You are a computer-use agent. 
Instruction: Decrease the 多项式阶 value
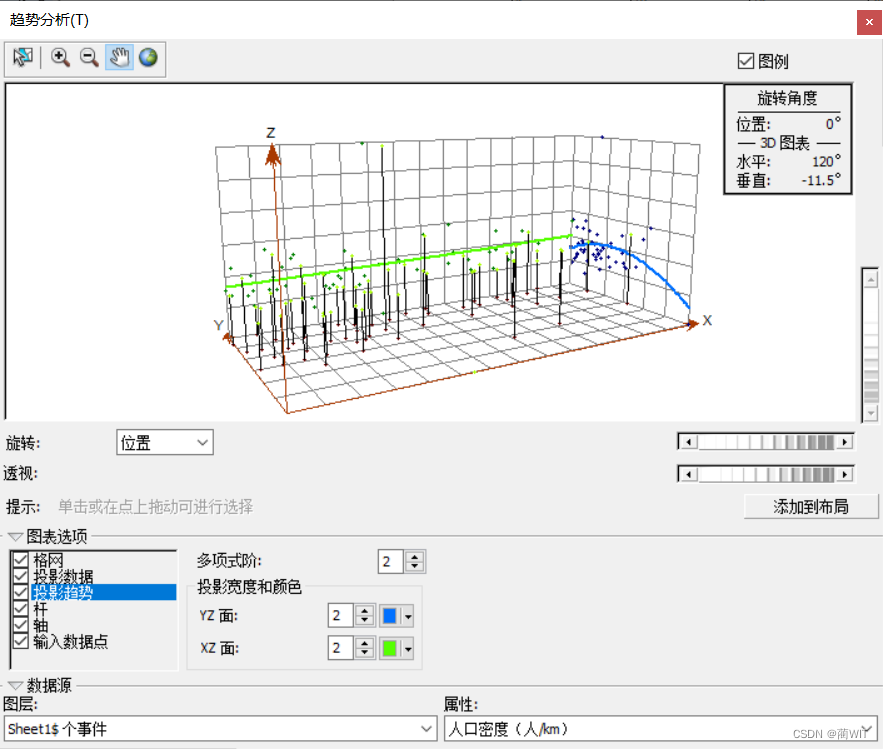[x=415, y=567]
